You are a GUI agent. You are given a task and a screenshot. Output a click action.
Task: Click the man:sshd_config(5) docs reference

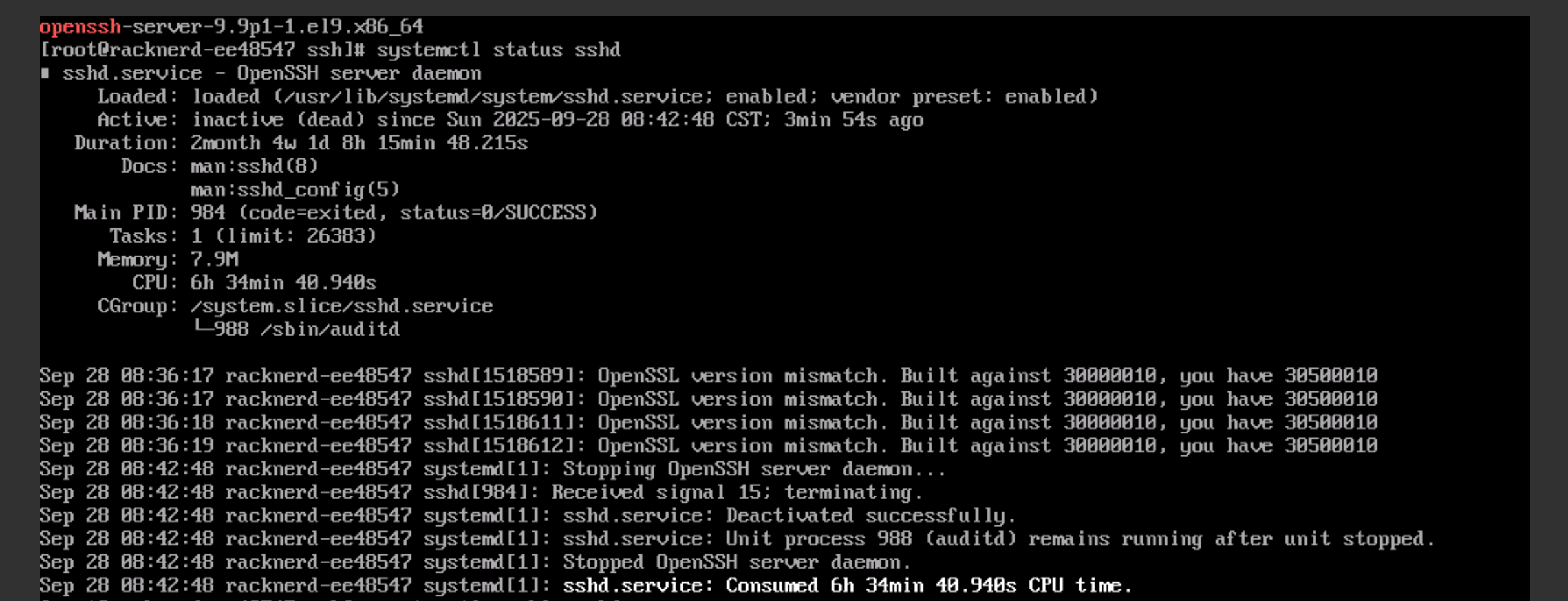coord(295,190)
